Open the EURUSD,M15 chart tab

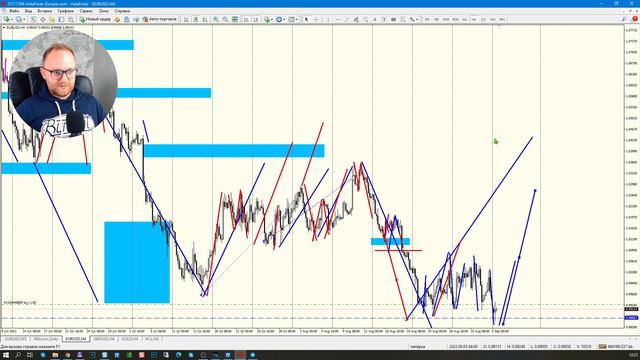pyautogui.click(x=16, y=339)
